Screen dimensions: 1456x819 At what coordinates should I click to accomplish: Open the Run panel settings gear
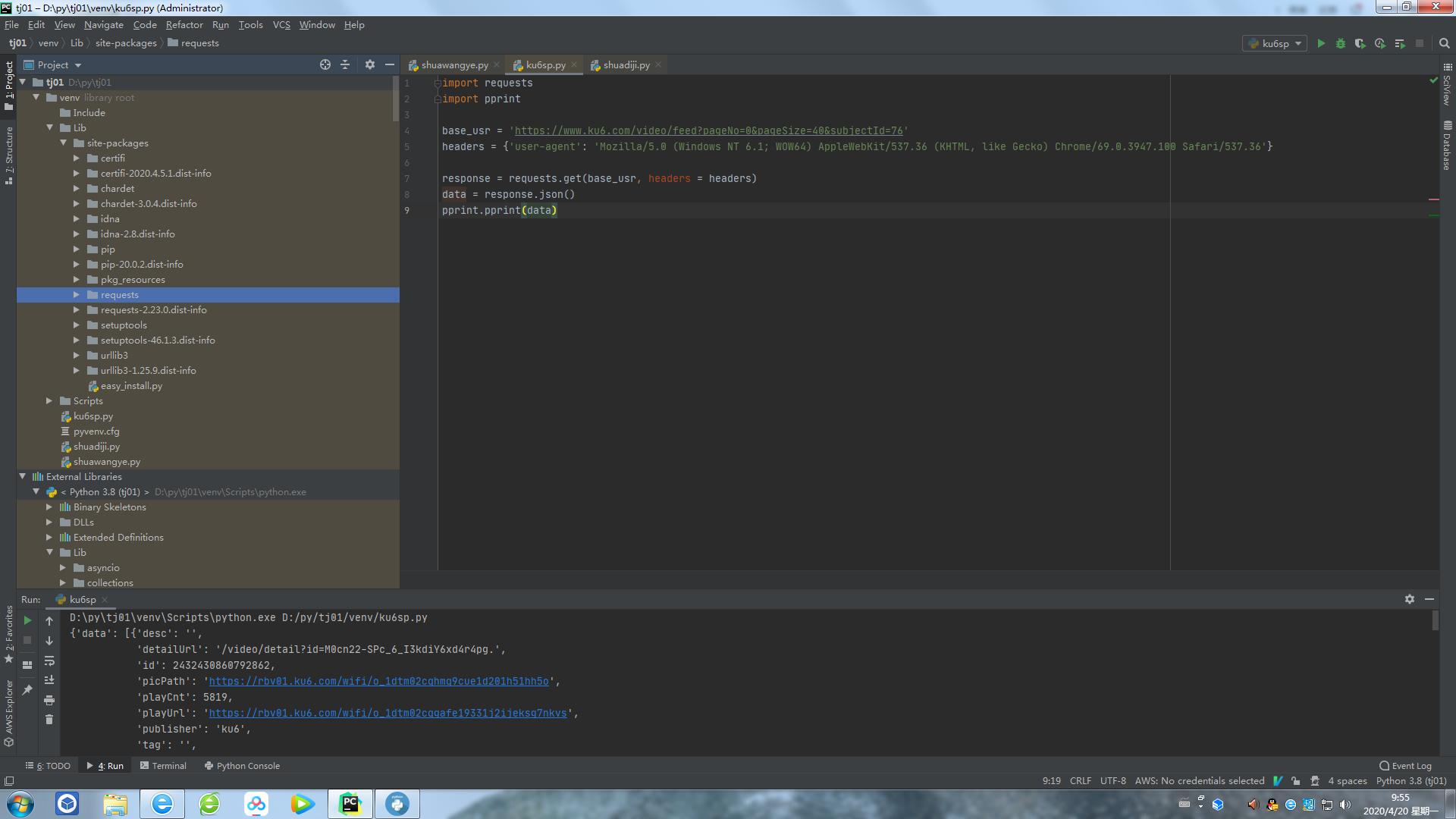click(1410, 599)
